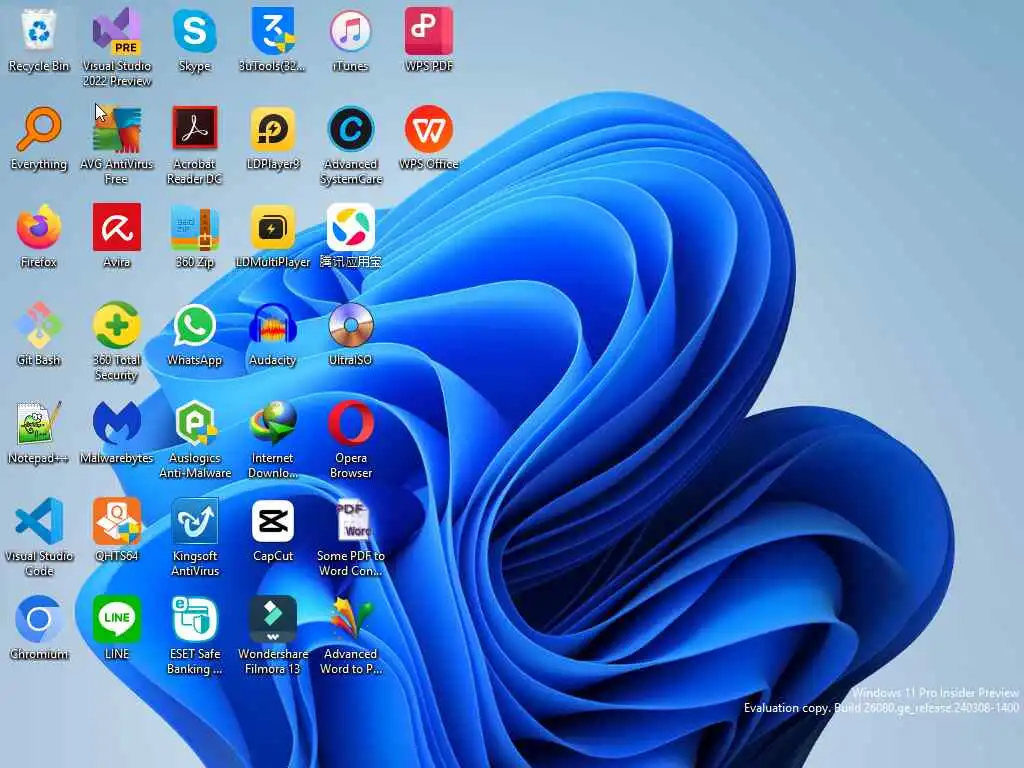Click the iTunes icon

(x=351, y=31)
